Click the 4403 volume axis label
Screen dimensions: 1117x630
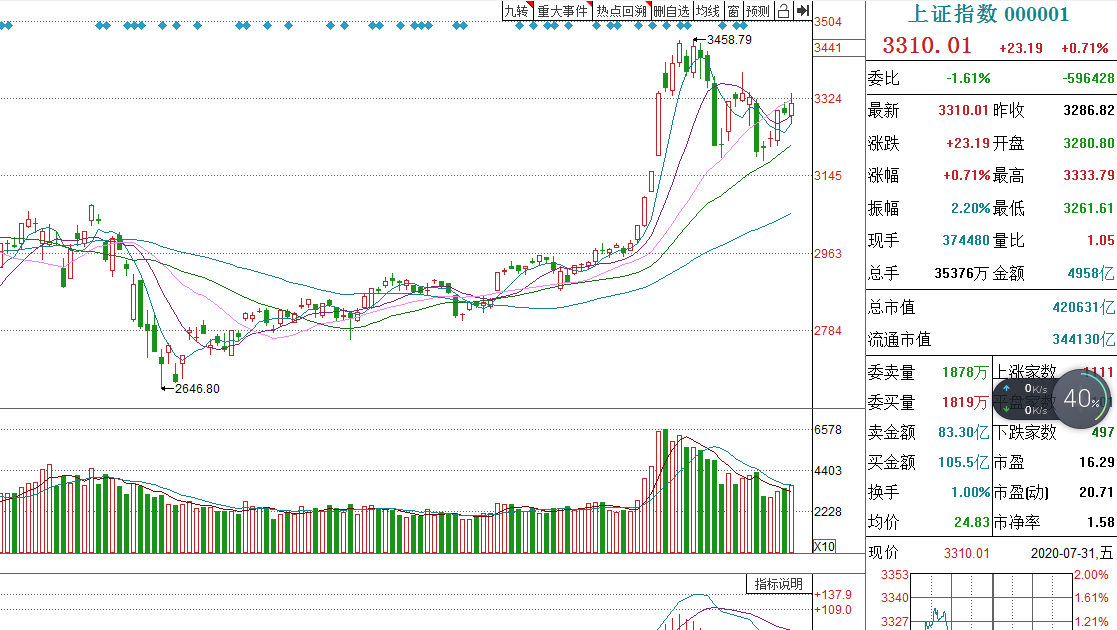[828, 470]
